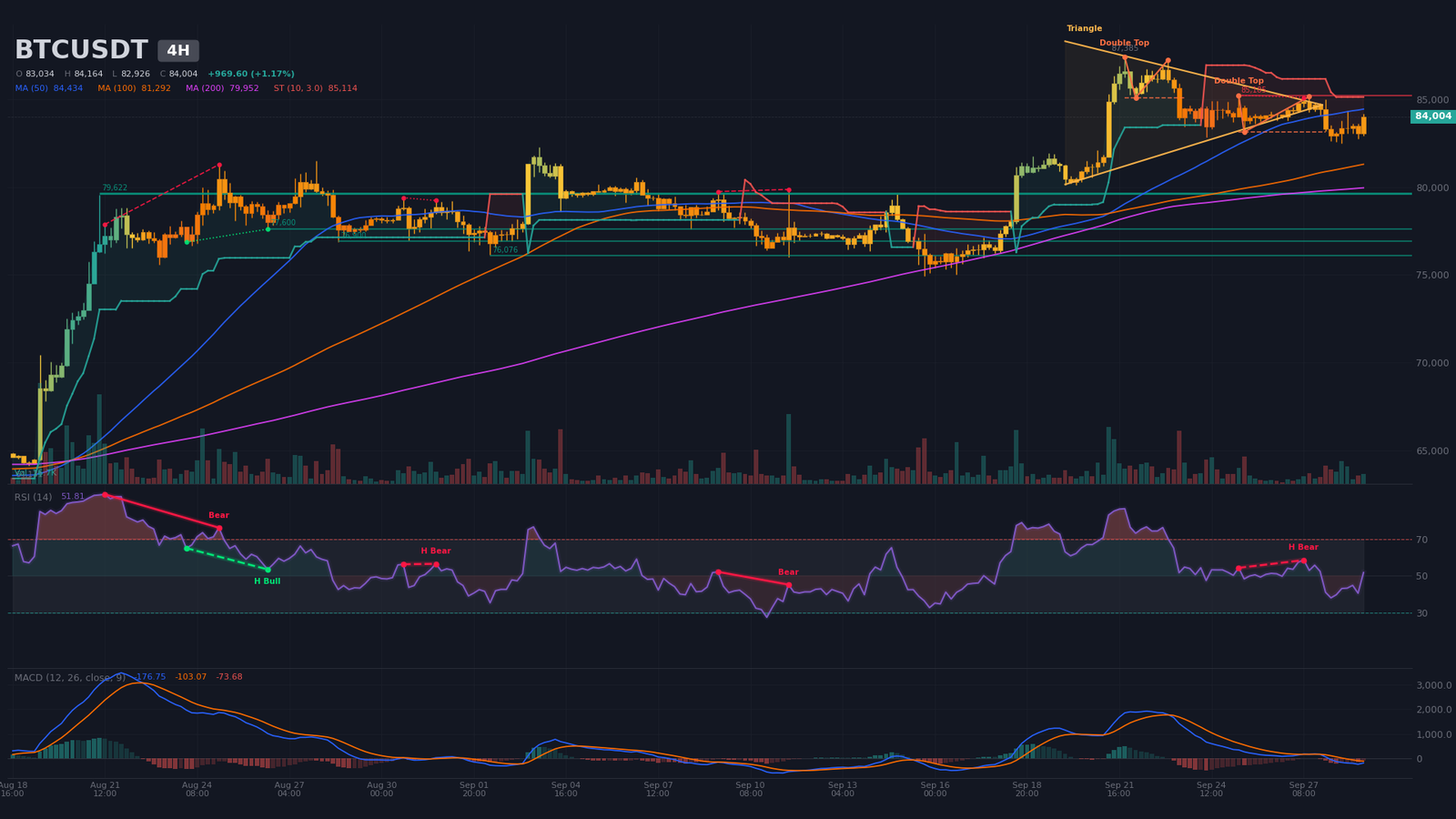Click the Bear divergence label near Aug 24

coord(218,516)
